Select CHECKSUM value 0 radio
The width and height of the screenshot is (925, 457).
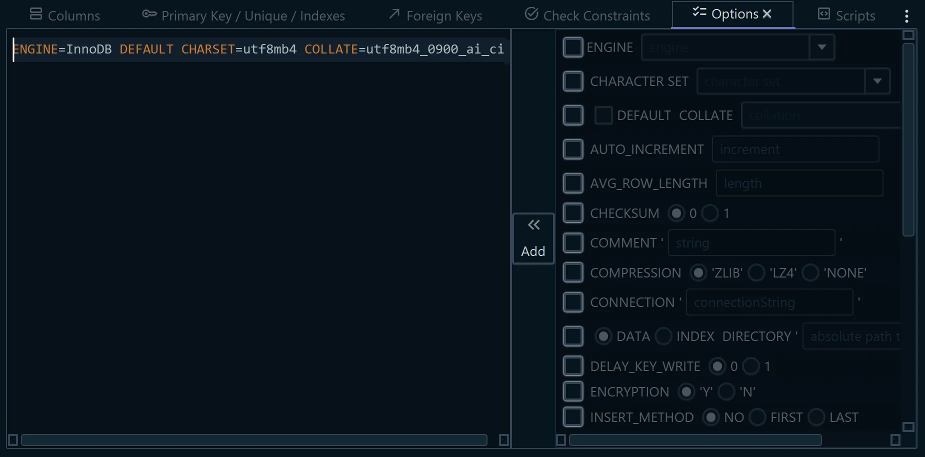coord(677,213)
